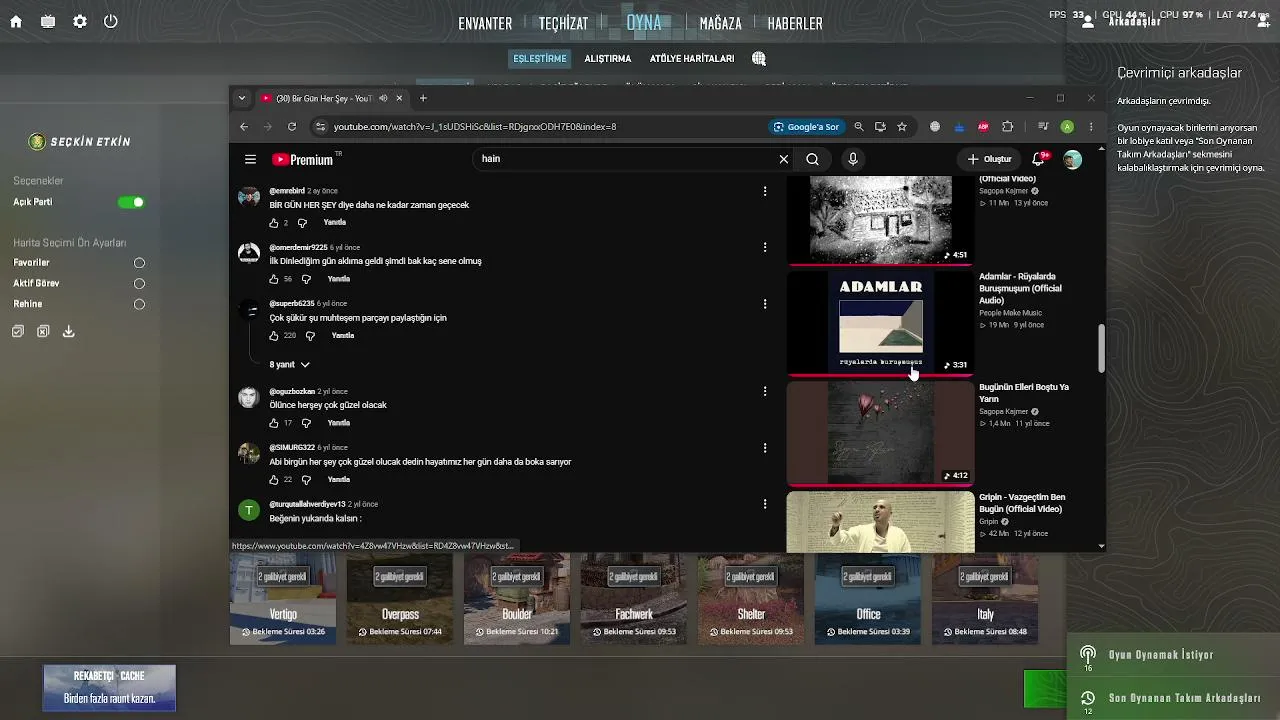This screenshot has width=1280, height=720.
Task: Reload the YouTube page in Chrome
Action: [292, 127]
